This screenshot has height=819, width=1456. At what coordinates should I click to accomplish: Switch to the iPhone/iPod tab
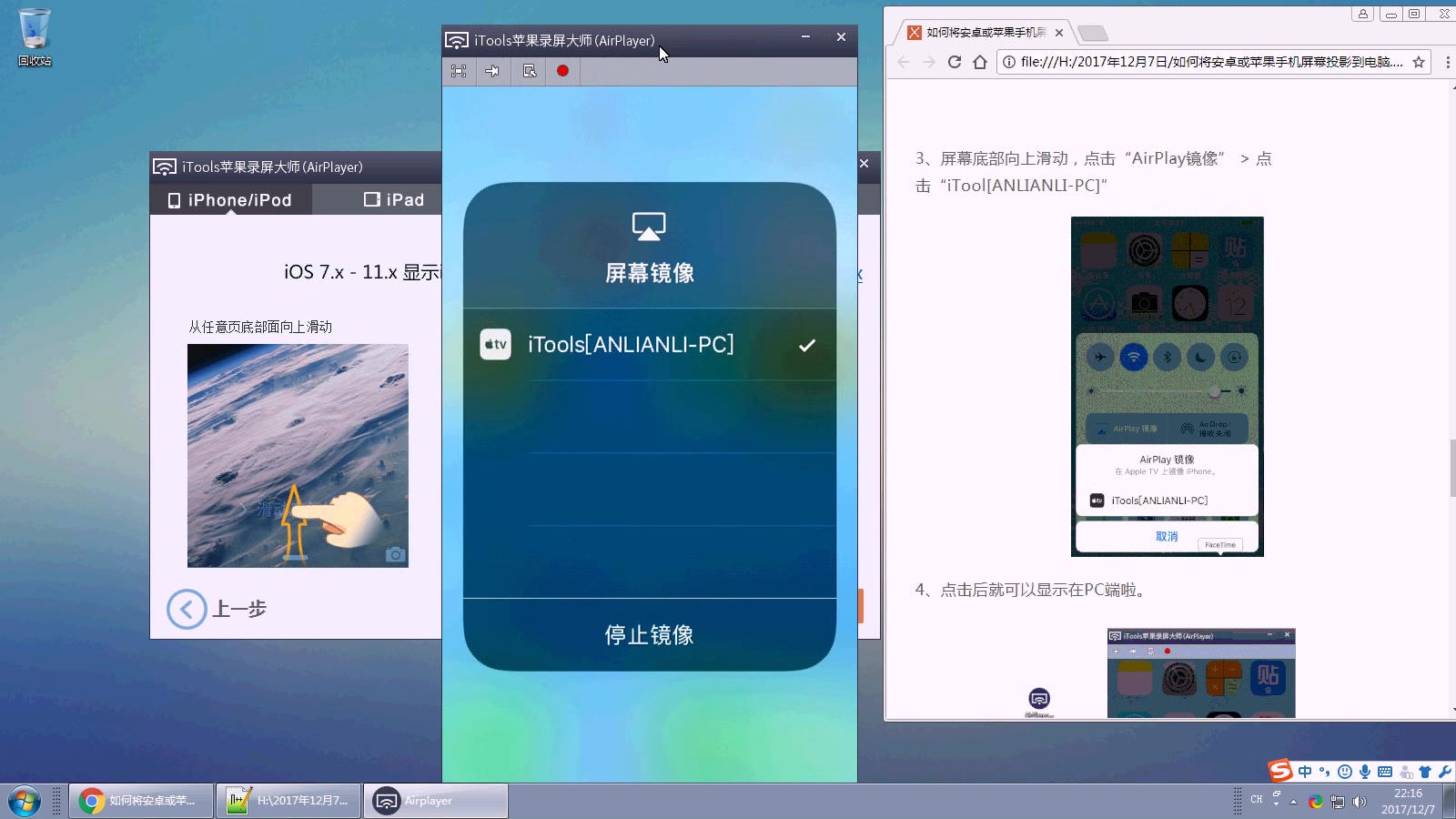231,199
